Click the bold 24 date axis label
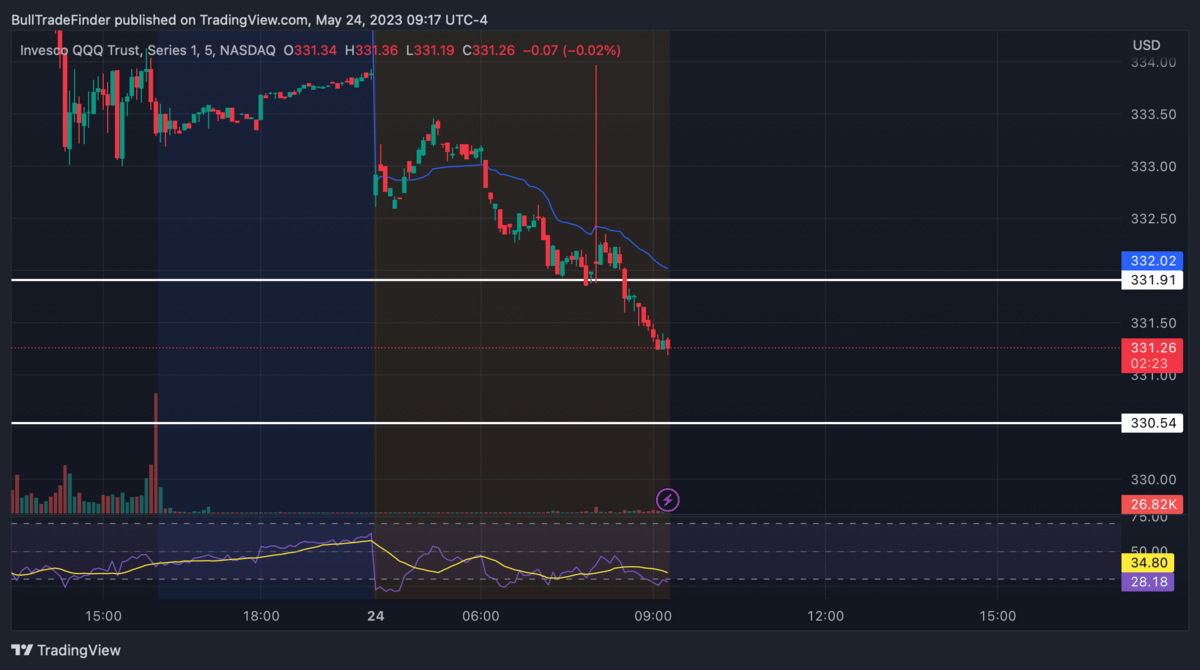1200x670 pixels. click(x=374, y=616)
